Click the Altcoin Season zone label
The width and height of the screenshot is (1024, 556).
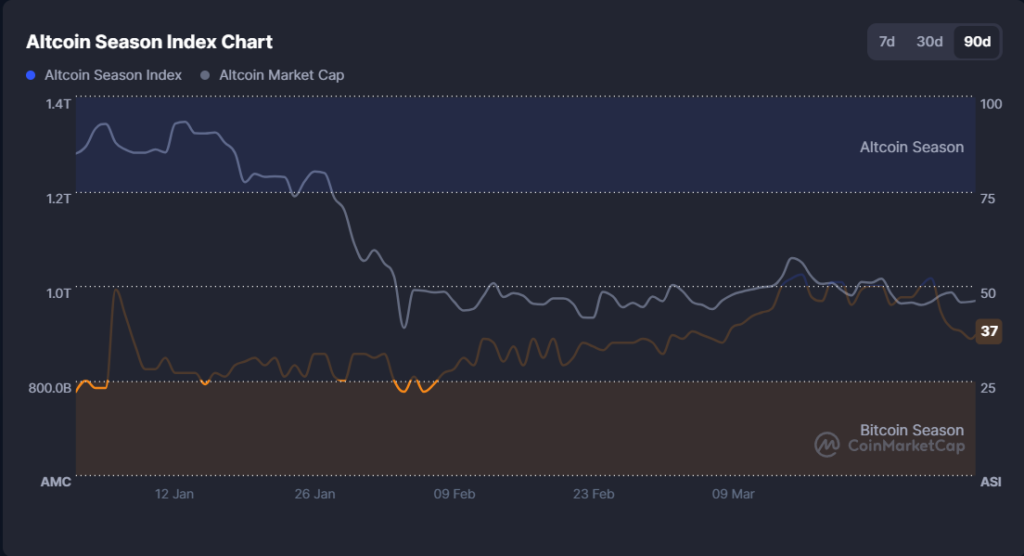[911, 147]
